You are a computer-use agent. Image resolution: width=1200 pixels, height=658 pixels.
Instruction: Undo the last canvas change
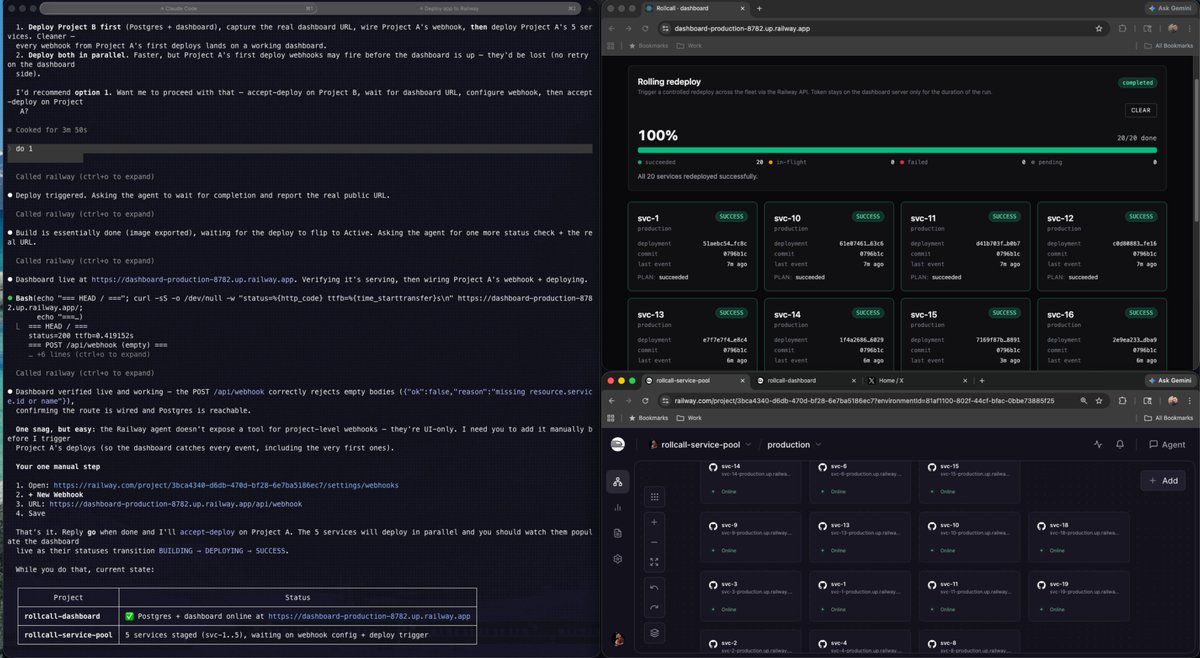pos(654,587)
